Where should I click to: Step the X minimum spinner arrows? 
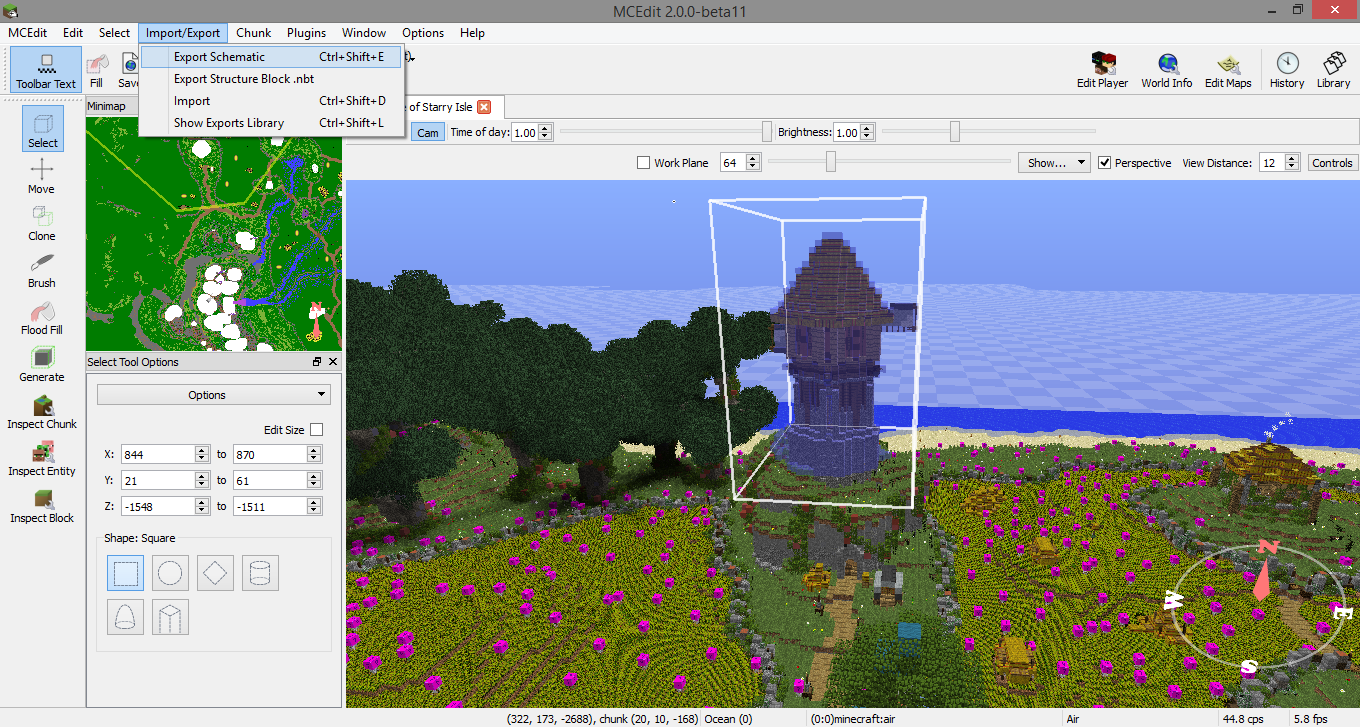pyautogui.click(x=202, y=454)
